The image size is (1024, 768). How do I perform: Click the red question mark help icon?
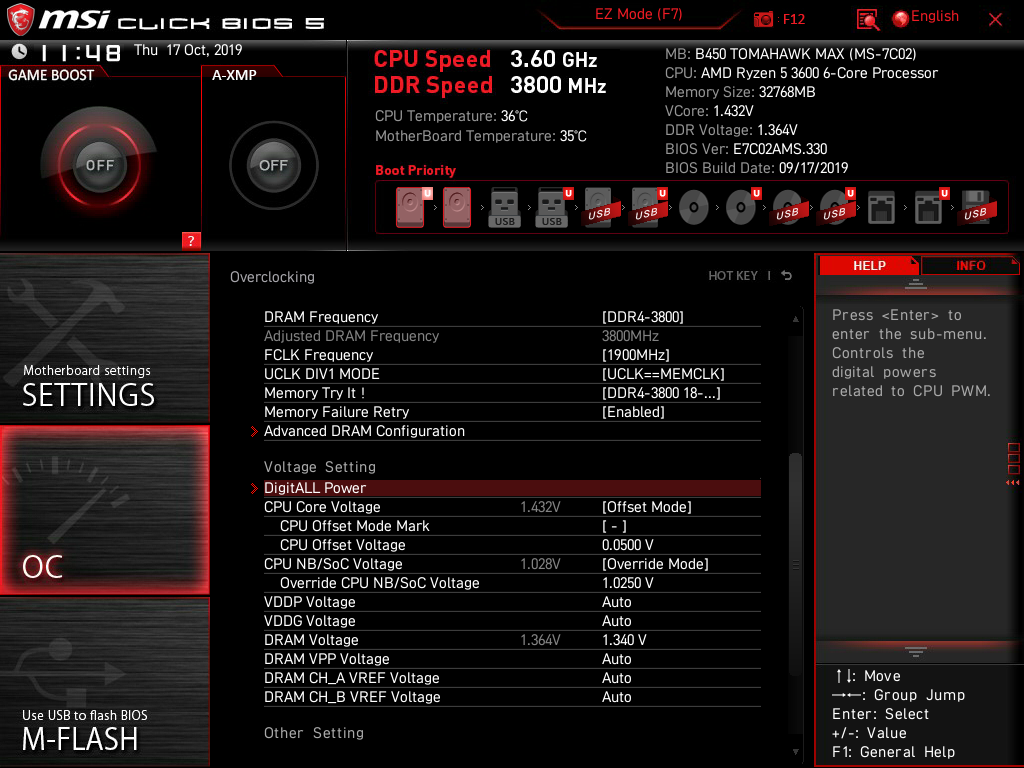click(x=191, y=240)
